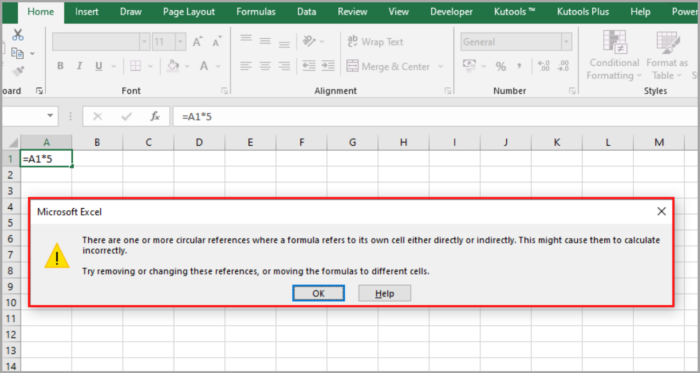Open Conditional Formatting menu
This screenshot has height=373, width=700.
(614, 55)
